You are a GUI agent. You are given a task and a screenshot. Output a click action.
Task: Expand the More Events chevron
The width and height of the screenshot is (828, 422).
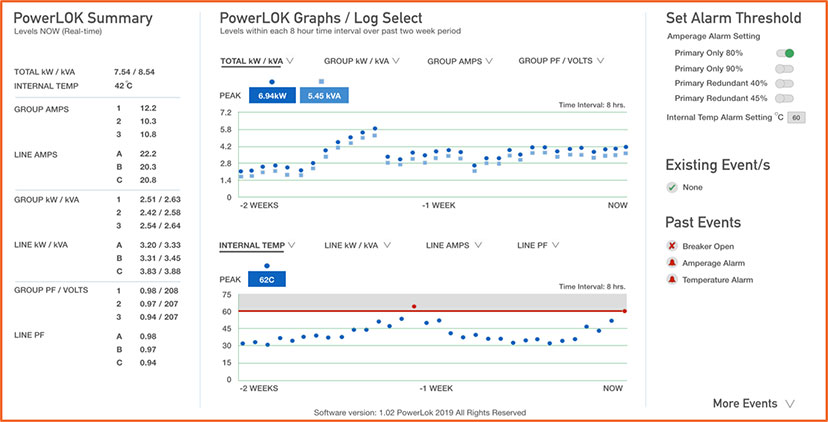coord(790,404)
